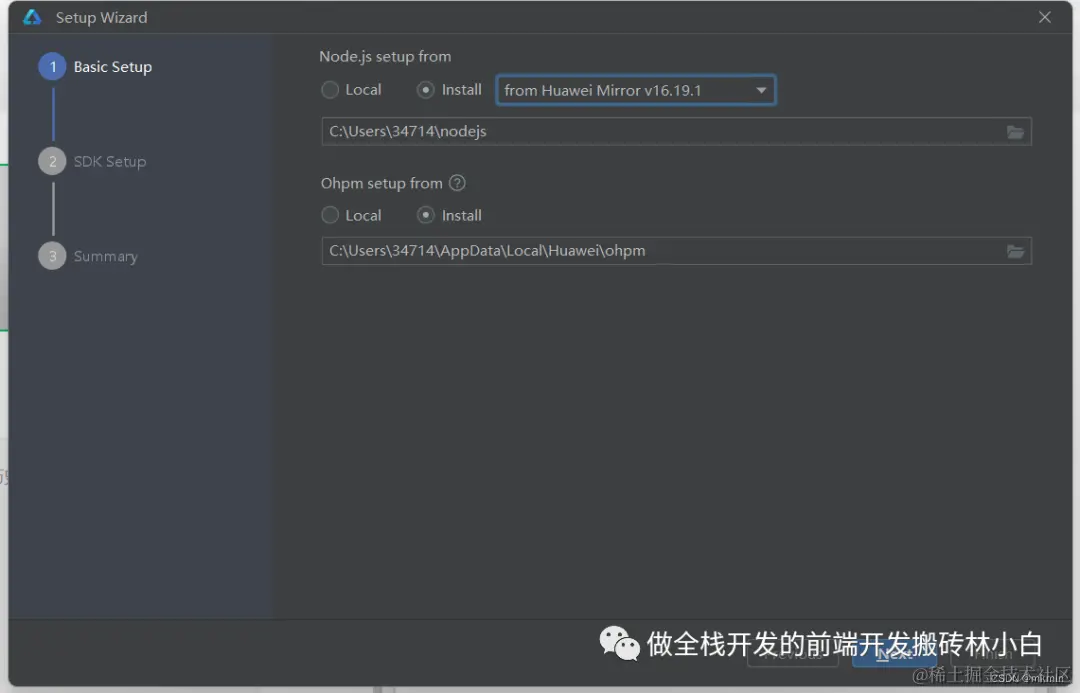1080x693 pixels.
Task: Close the Setup Wizard dialog
Action: 1045,17
